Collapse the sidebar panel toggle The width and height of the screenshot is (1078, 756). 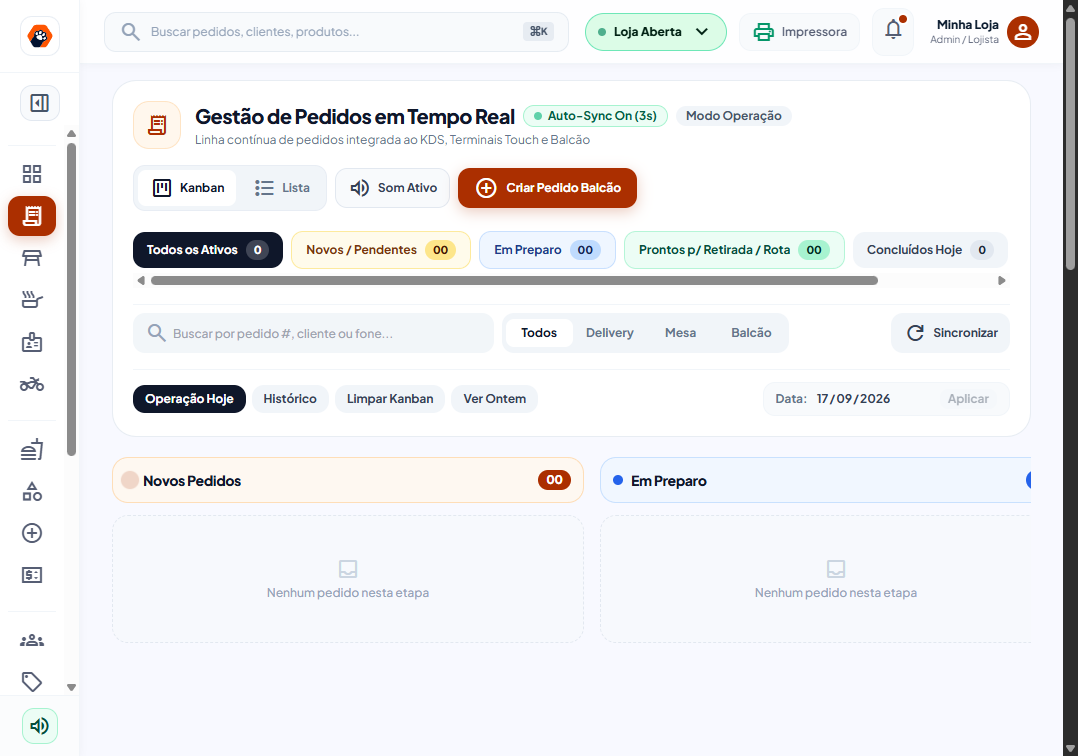(x=40, y=103)
